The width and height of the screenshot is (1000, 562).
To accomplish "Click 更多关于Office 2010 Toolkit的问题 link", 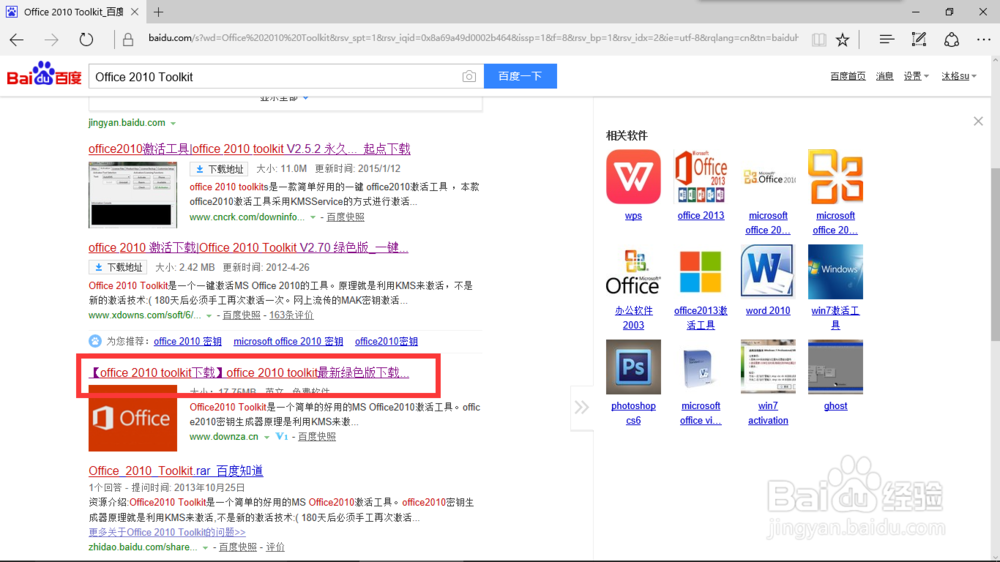I will coord(166,532).
